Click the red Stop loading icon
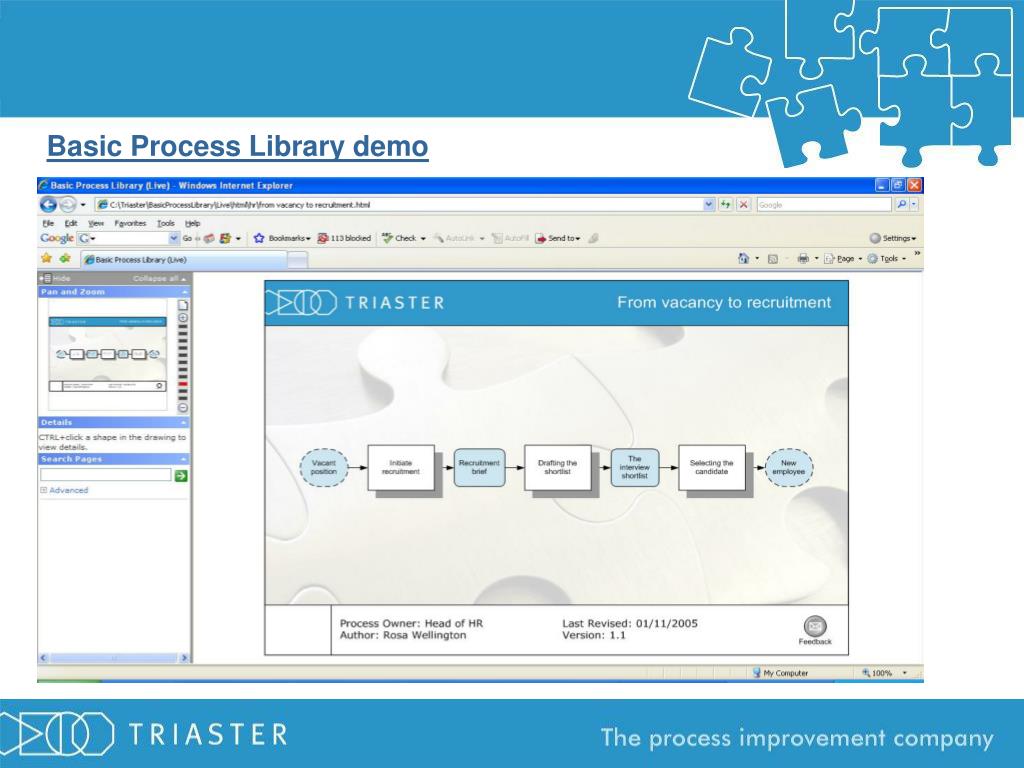This screenshot has height=768, width=1024. (744, 204)
